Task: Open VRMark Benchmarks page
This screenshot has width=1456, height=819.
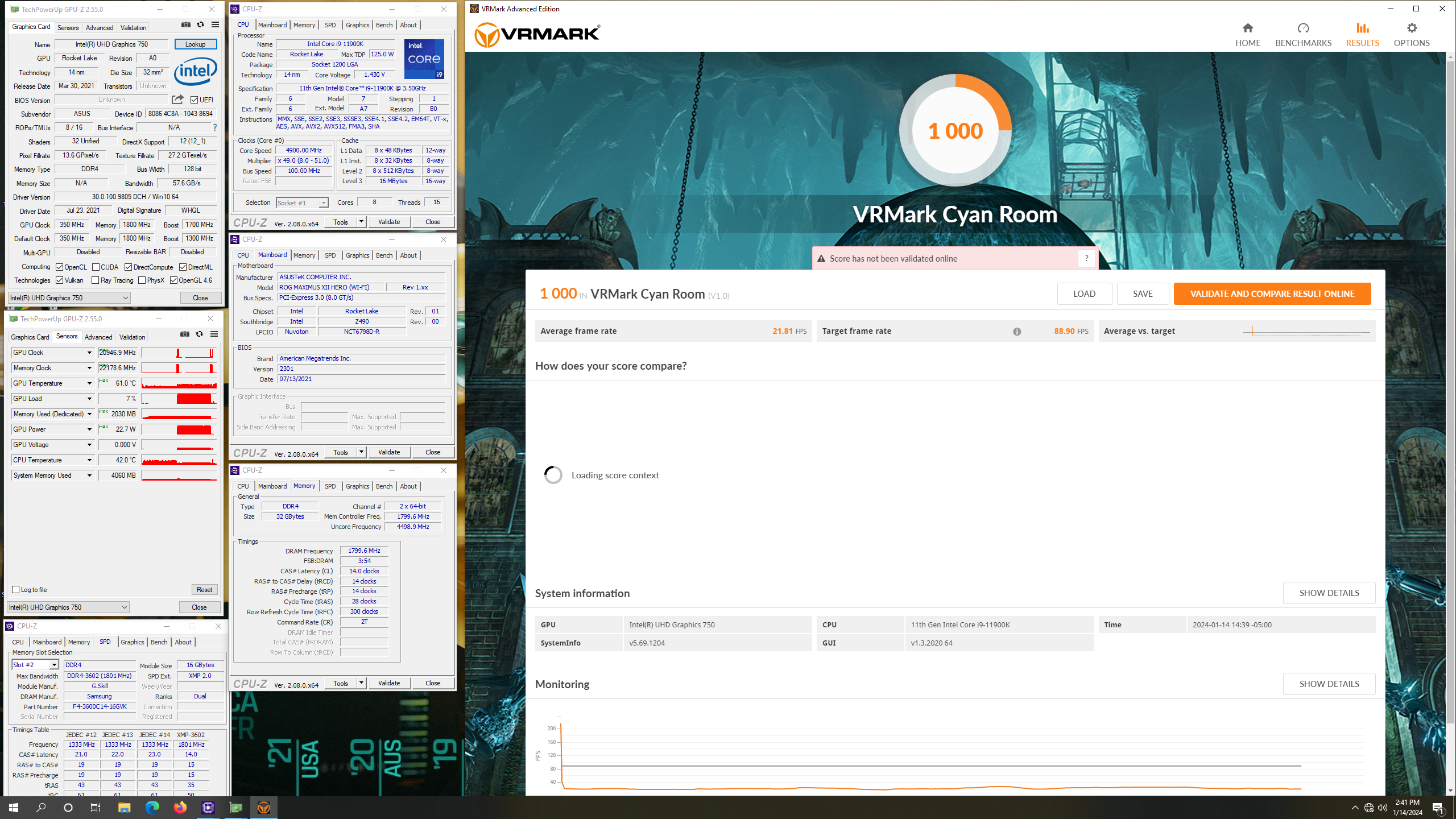Action: pyautogui.click(x=1303, y=35)
